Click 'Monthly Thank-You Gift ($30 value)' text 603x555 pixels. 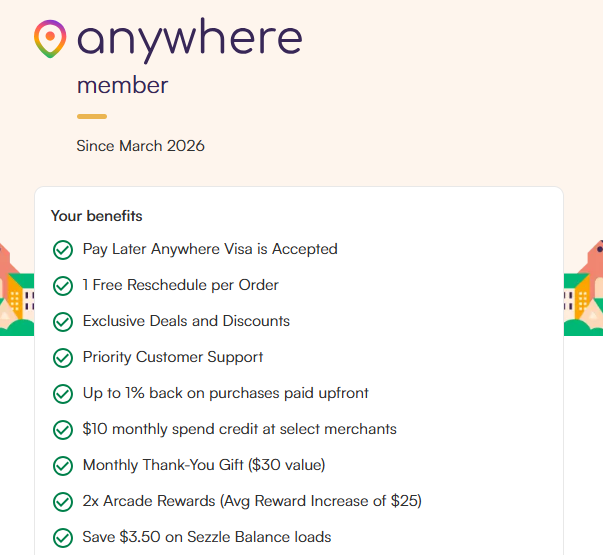[x=204, y=465]
